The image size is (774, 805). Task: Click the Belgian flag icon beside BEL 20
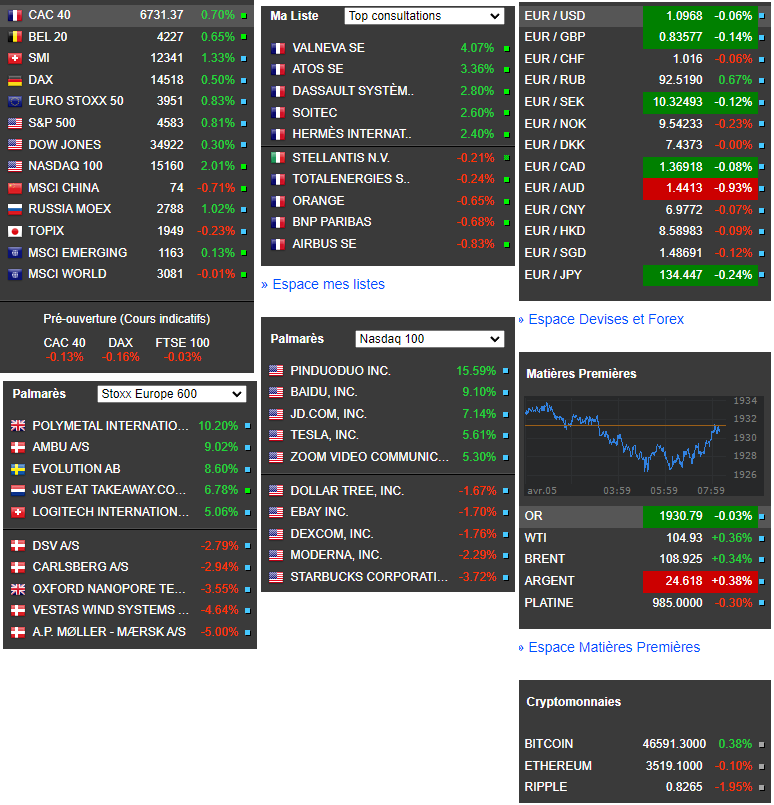(x=15, y=37)
